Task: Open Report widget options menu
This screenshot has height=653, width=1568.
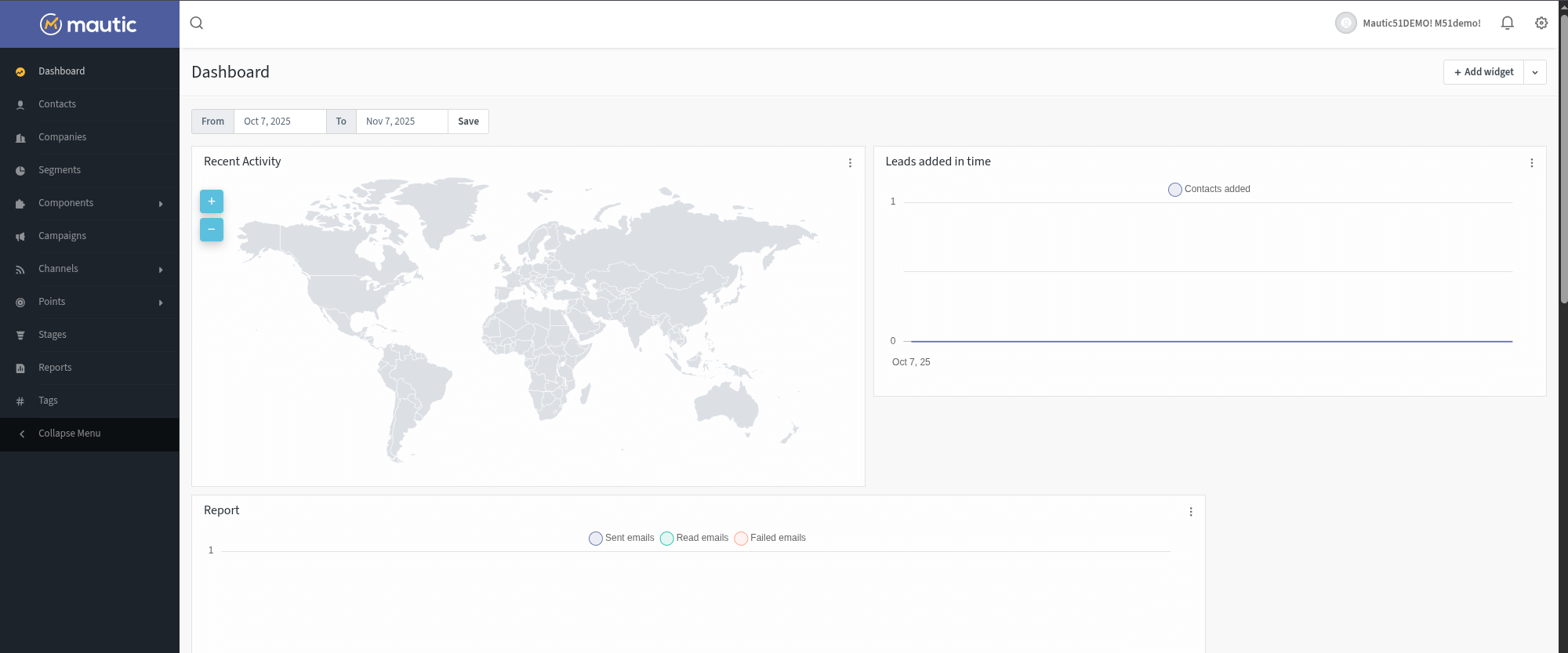Action: tap(1190, 512)
